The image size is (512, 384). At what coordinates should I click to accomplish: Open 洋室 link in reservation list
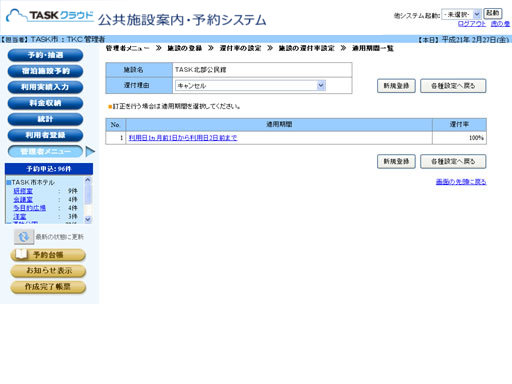pos(20,217)
